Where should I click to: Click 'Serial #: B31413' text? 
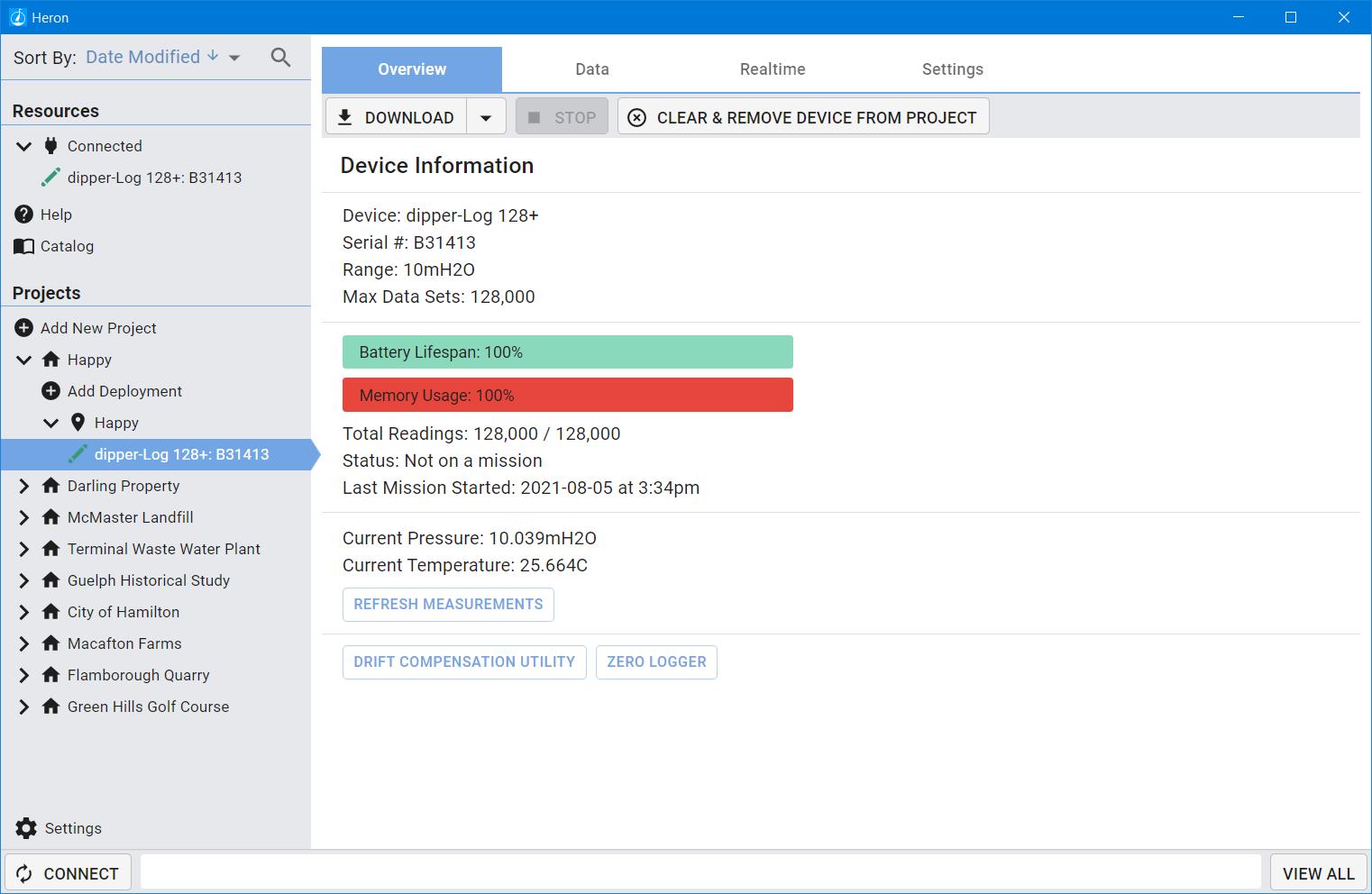[409, 242]
